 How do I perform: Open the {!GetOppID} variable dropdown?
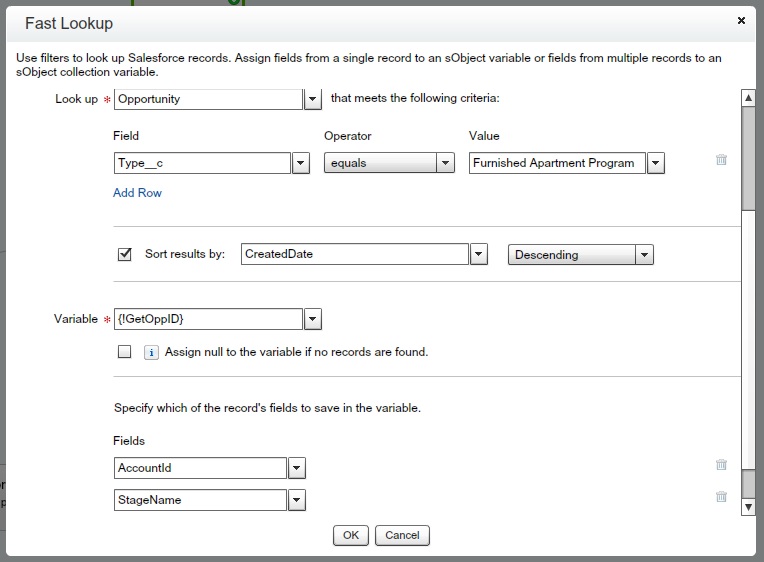(313, 319)
